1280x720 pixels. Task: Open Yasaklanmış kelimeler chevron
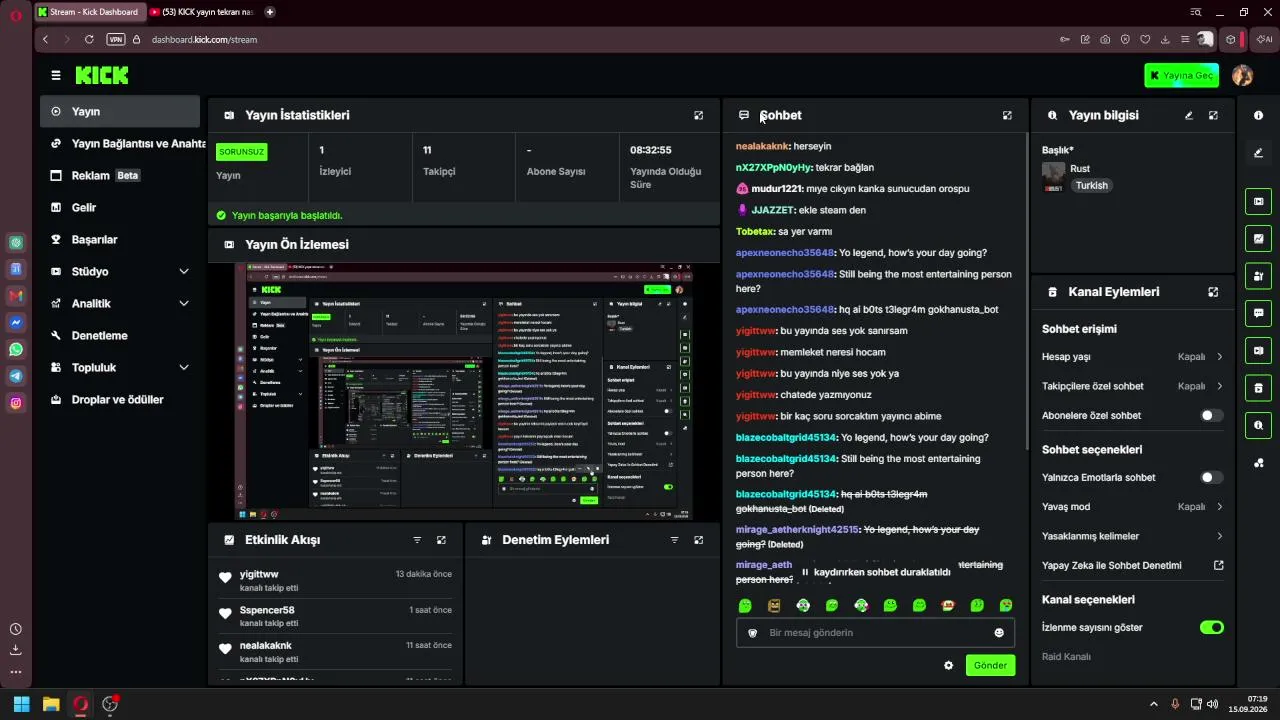[x=1220, y=536]
